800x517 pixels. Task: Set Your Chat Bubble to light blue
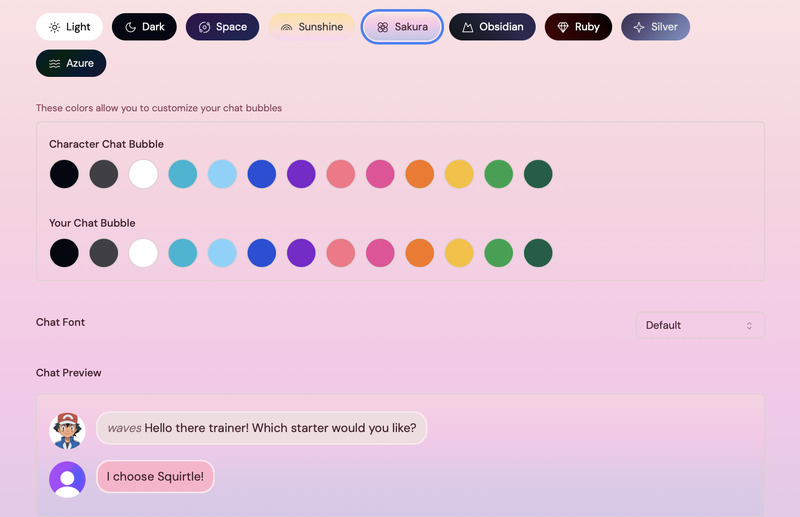click(x=222, y=253)
